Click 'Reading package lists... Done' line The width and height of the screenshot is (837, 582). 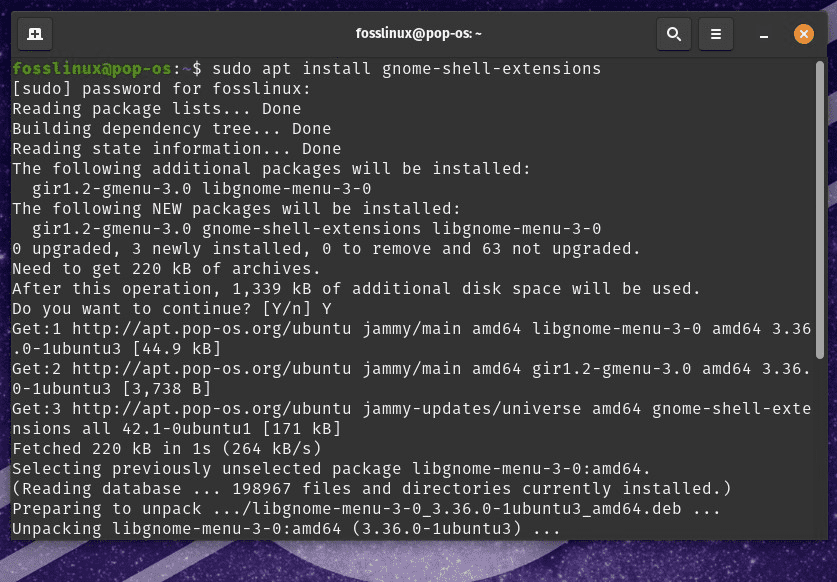tap(156, 109)
